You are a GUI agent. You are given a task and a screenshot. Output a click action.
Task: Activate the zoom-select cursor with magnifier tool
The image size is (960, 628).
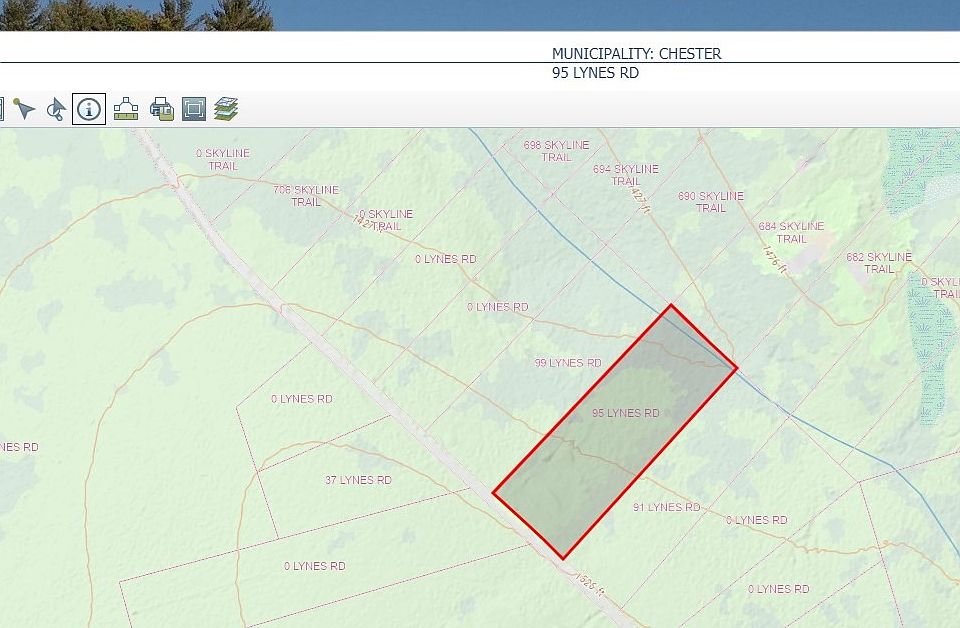pyautogui.click(x=56, y=109)
